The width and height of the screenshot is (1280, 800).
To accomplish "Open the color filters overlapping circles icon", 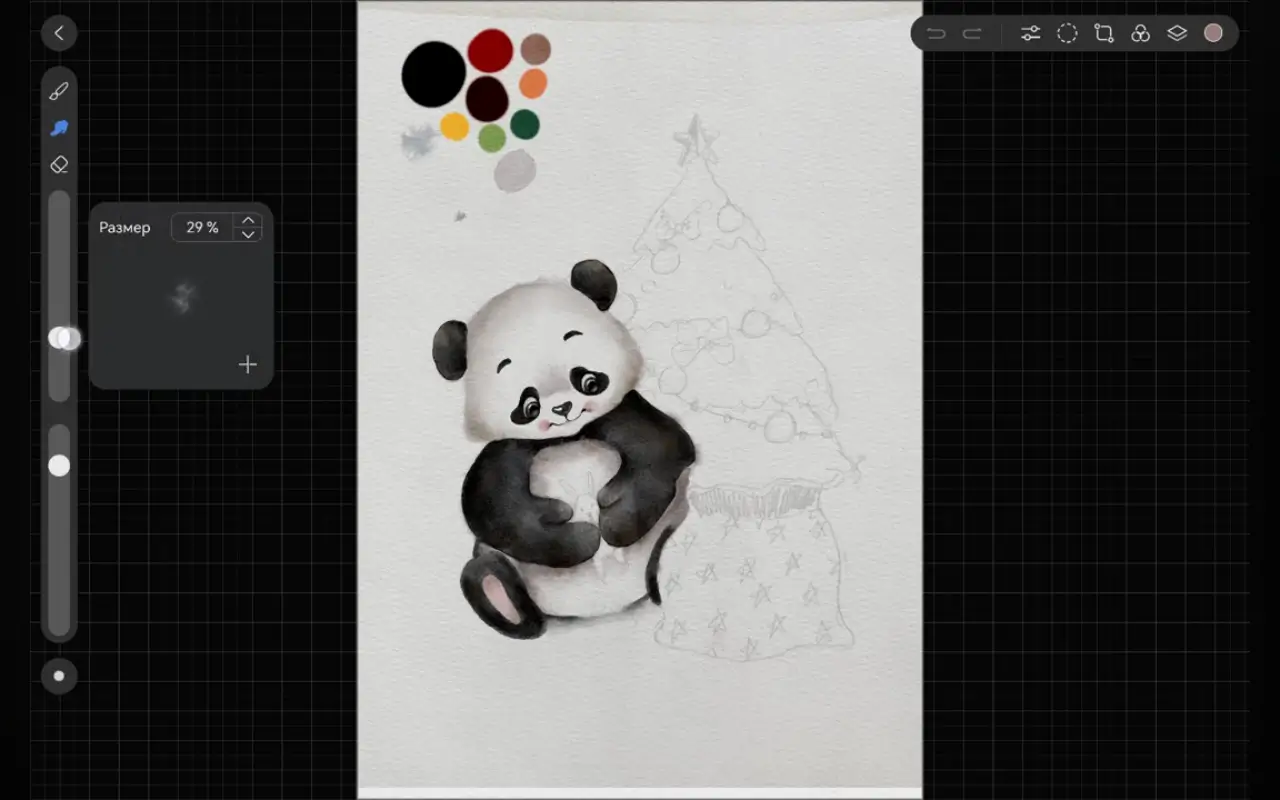I will coord(1140,33).
